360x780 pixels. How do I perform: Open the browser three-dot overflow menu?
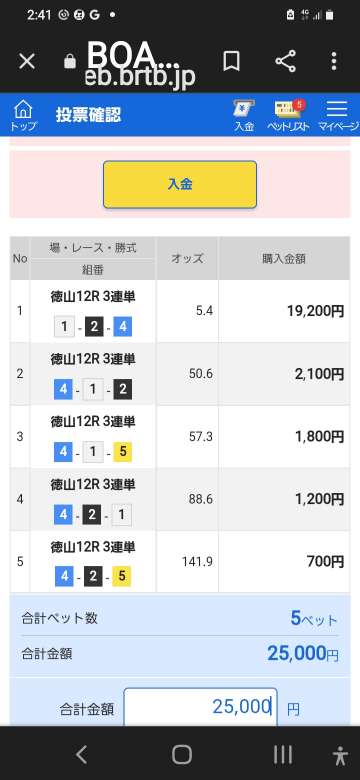pos(334,62)
